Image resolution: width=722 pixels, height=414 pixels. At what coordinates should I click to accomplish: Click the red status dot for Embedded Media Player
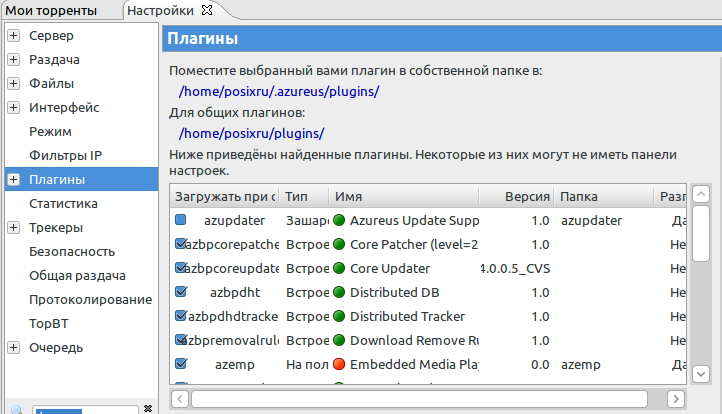339,364
